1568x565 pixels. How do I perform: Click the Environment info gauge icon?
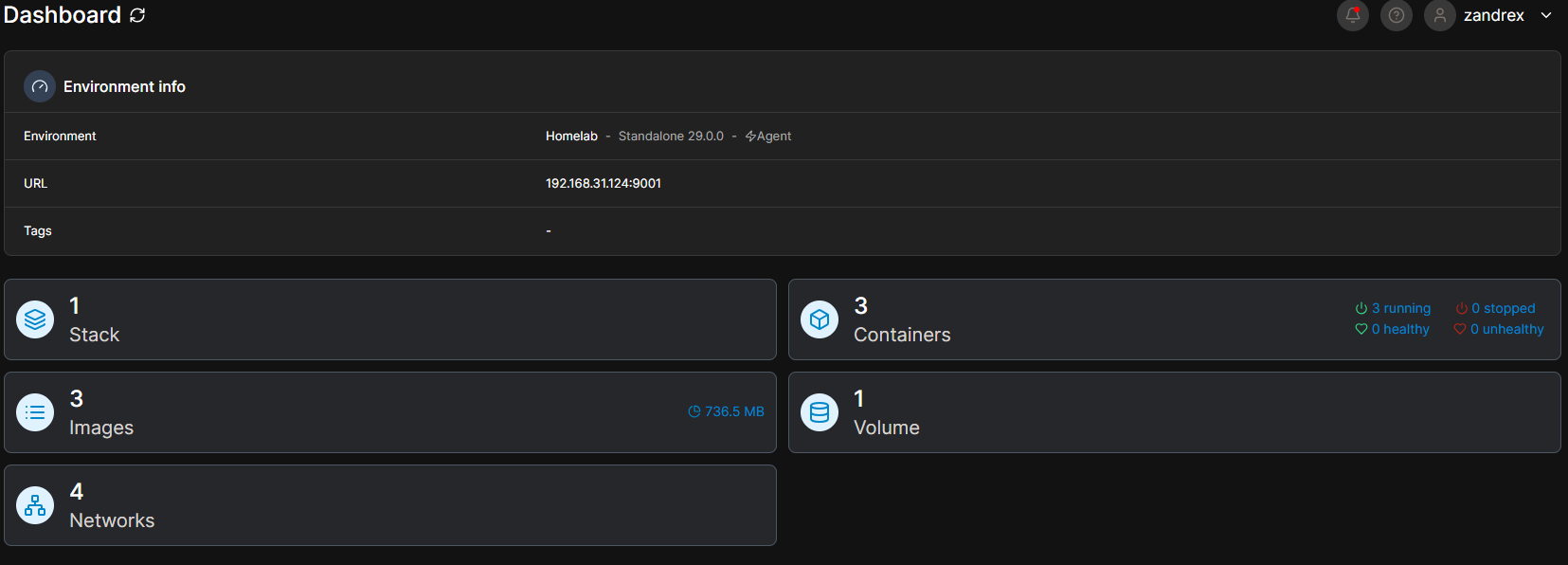click(40, 86)
